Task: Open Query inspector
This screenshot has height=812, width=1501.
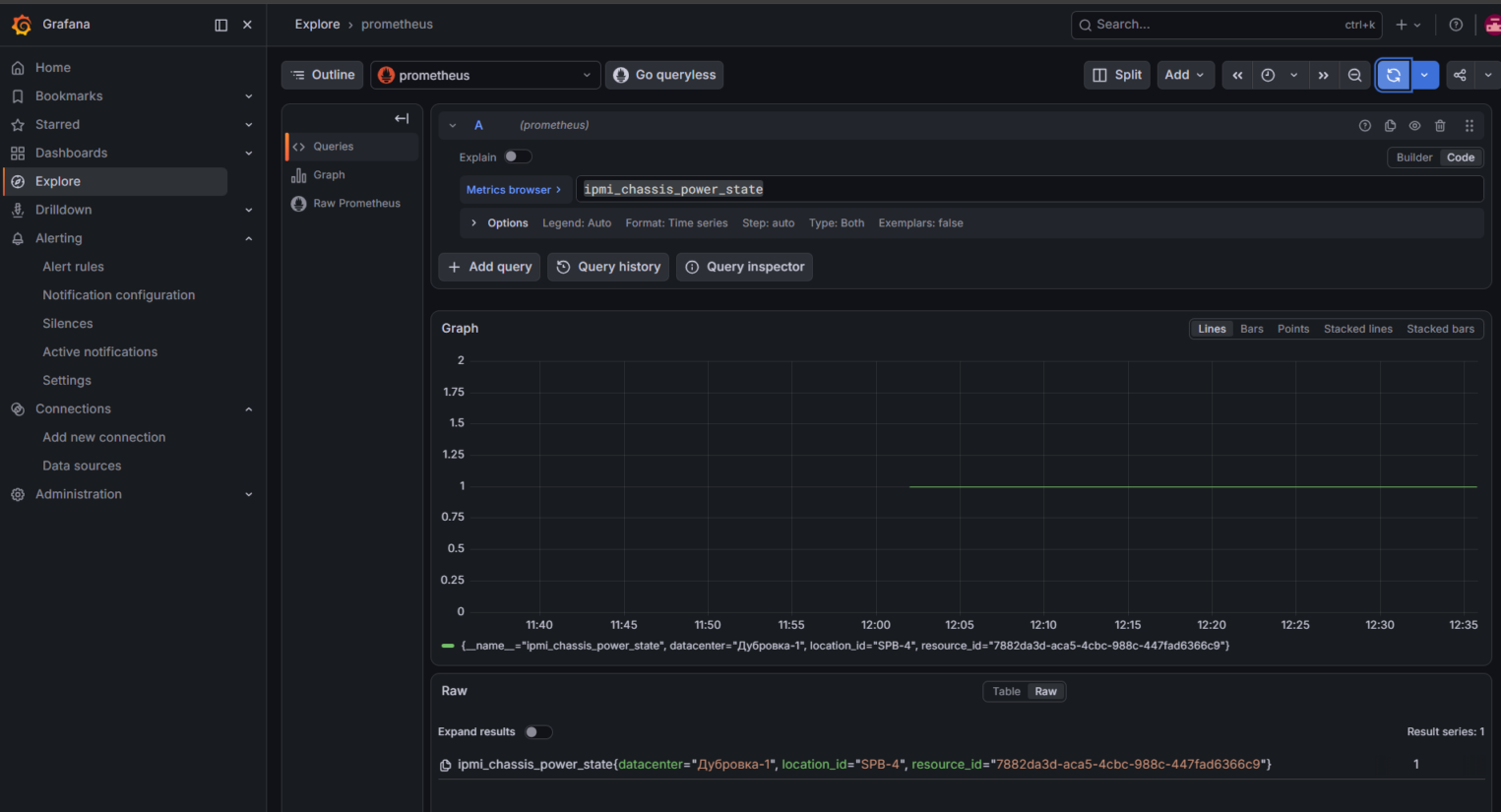Action: coord(744,267)
